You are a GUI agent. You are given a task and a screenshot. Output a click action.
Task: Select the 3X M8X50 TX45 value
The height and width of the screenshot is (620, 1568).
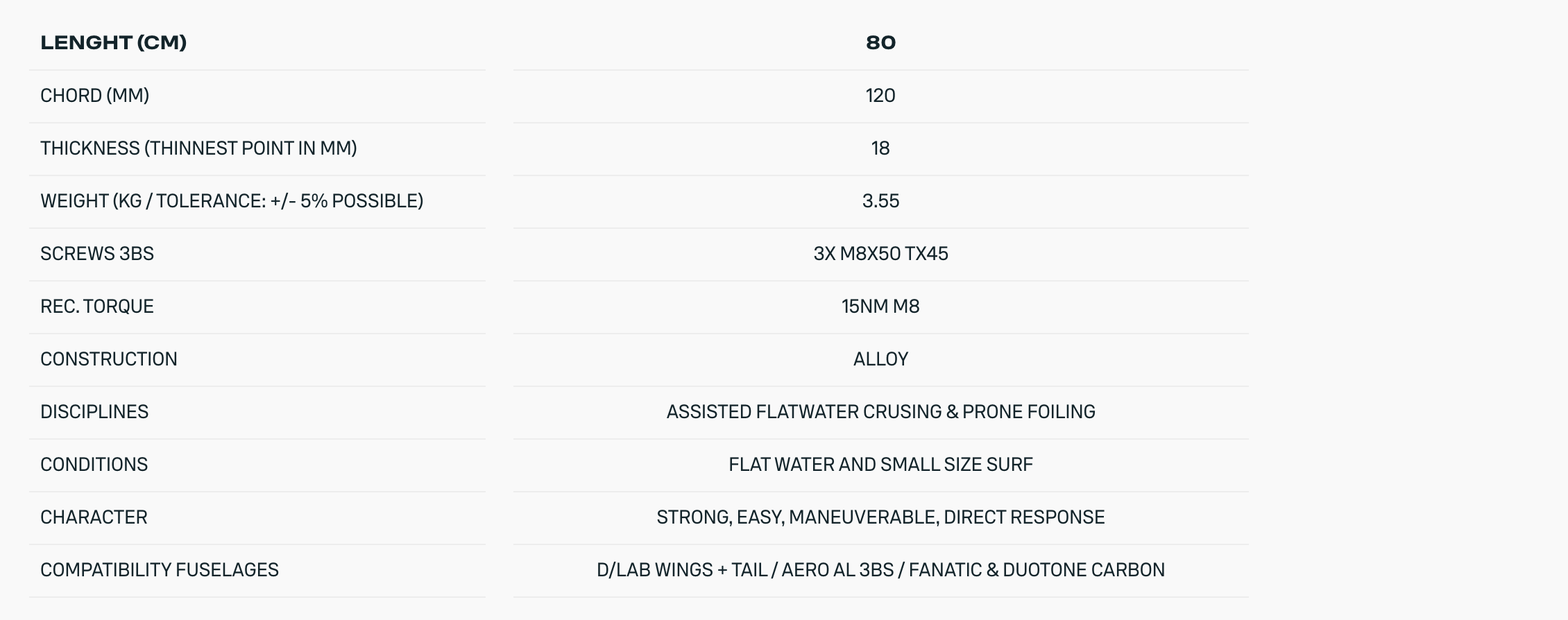(x=880, y=254)
